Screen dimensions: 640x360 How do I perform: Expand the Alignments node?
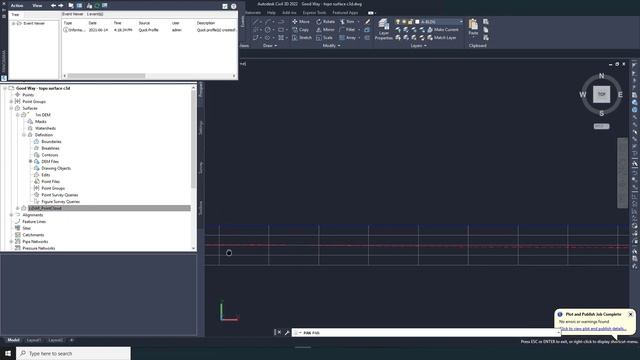[x=11, y=215]
